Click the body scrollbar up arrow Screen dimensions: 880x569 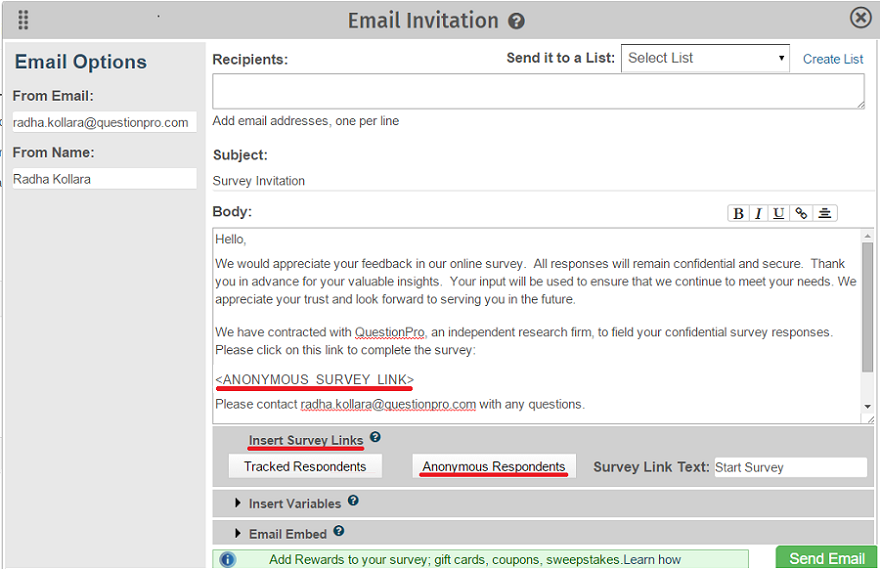click(867, 236)
